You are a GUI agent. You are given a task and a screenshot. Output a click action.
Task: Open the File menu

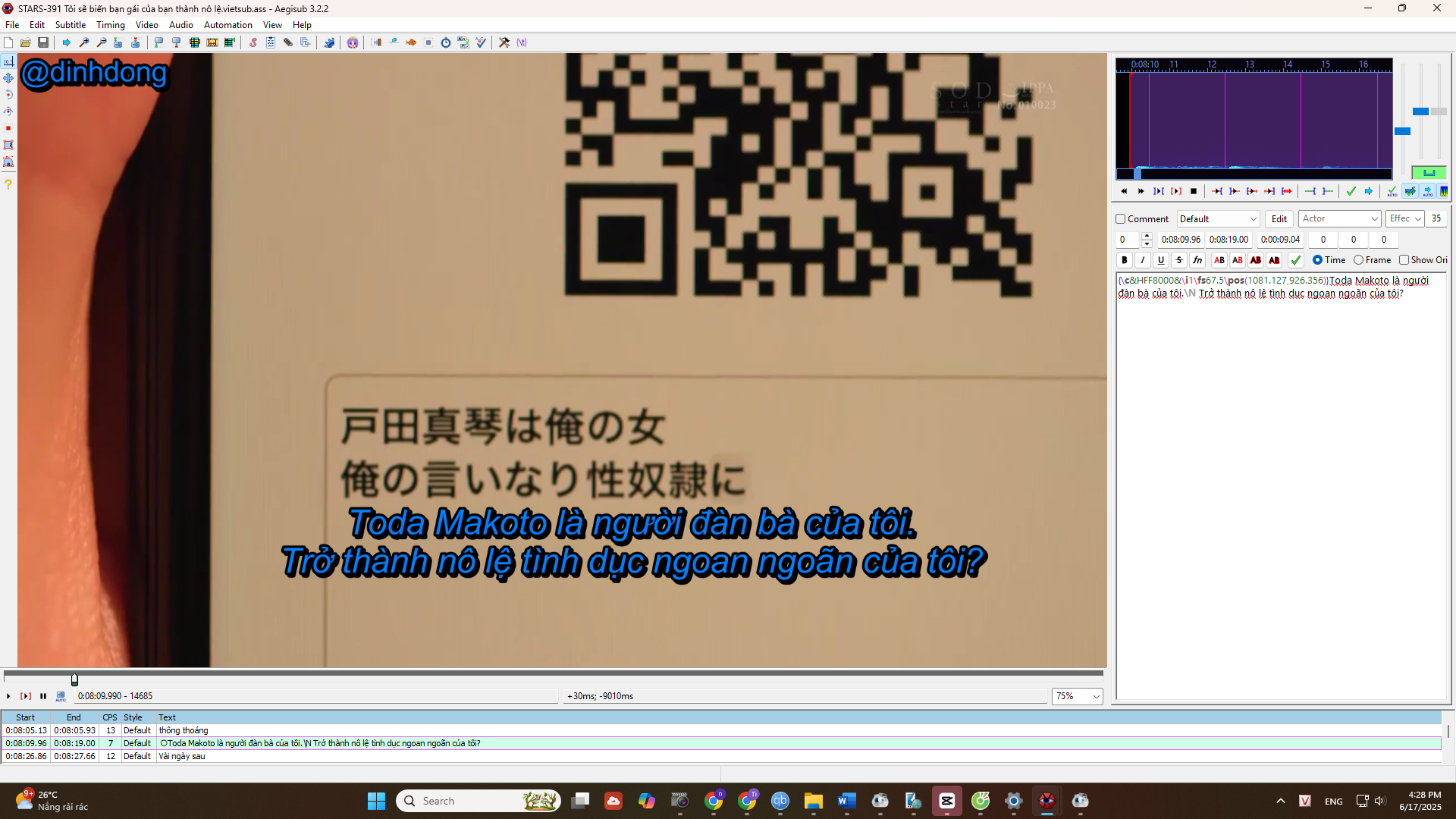[x=12, y=25]
